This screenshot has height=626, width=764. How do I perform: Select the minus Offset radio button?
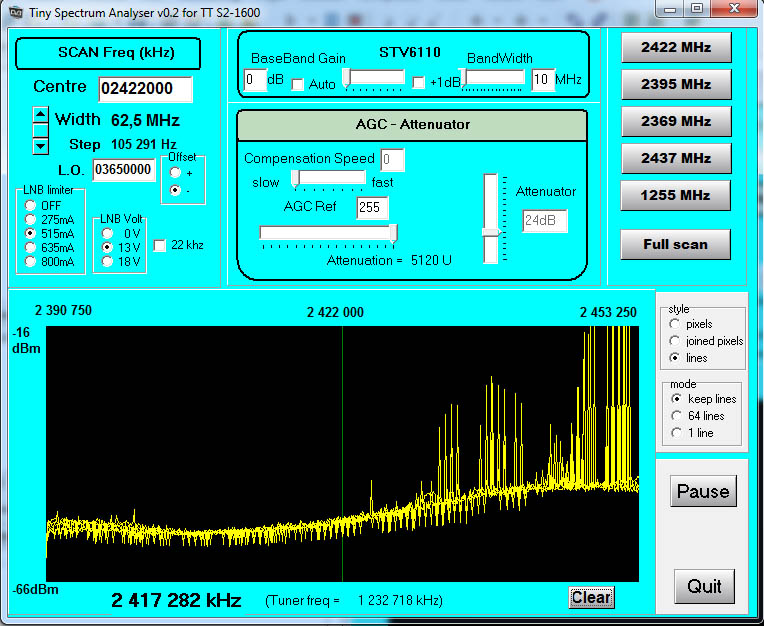(x=175, y=190)
